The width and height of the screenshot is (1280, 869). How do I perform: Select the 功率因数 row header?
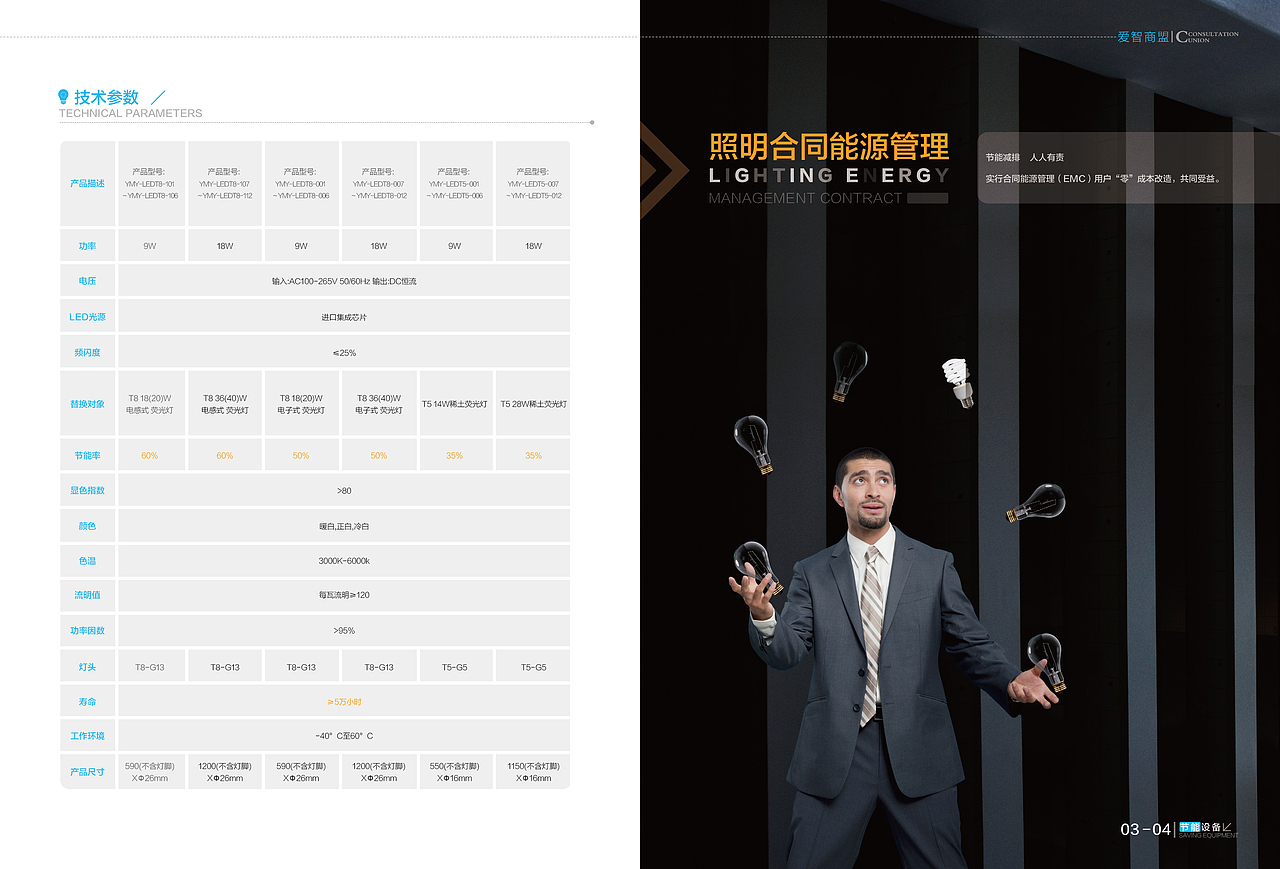[x=87, y=631]
